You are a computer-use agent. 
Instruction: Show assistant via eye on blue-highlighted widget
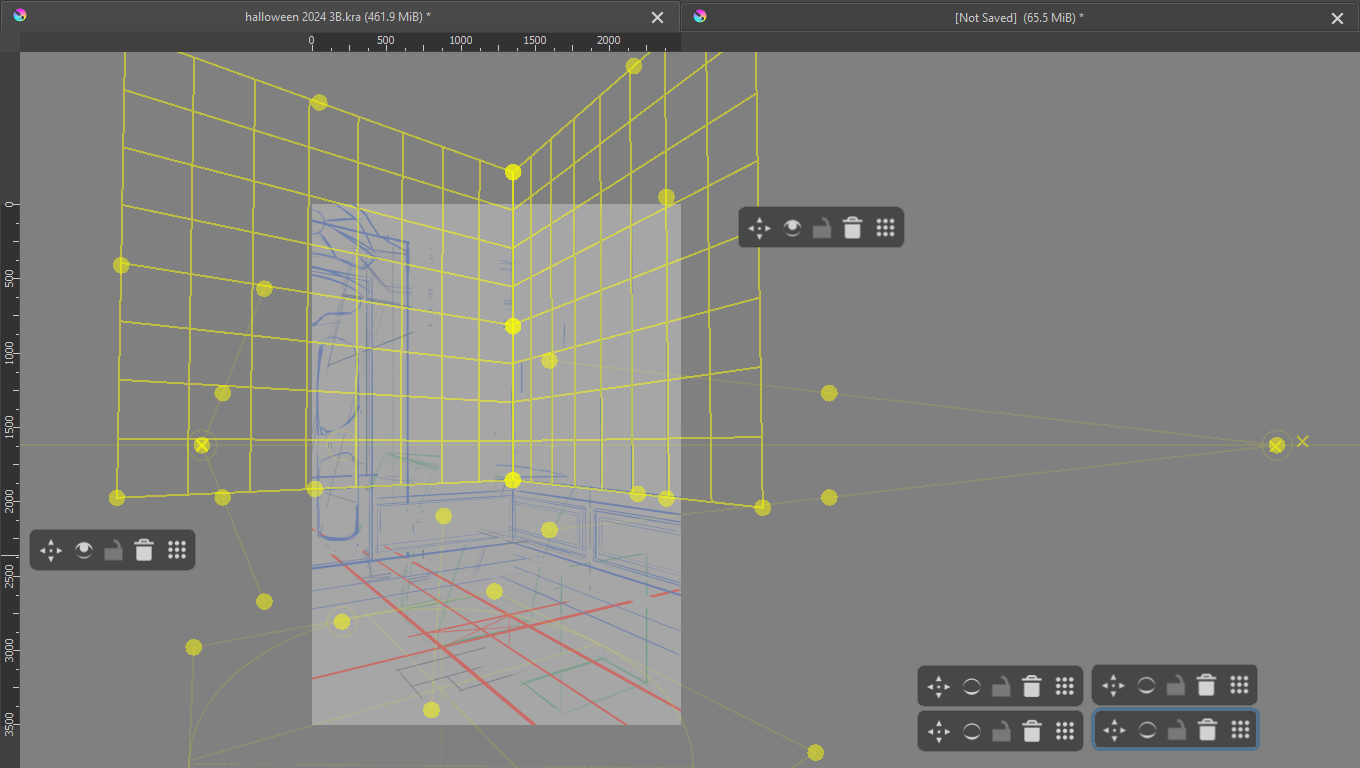coord(1146,731)
